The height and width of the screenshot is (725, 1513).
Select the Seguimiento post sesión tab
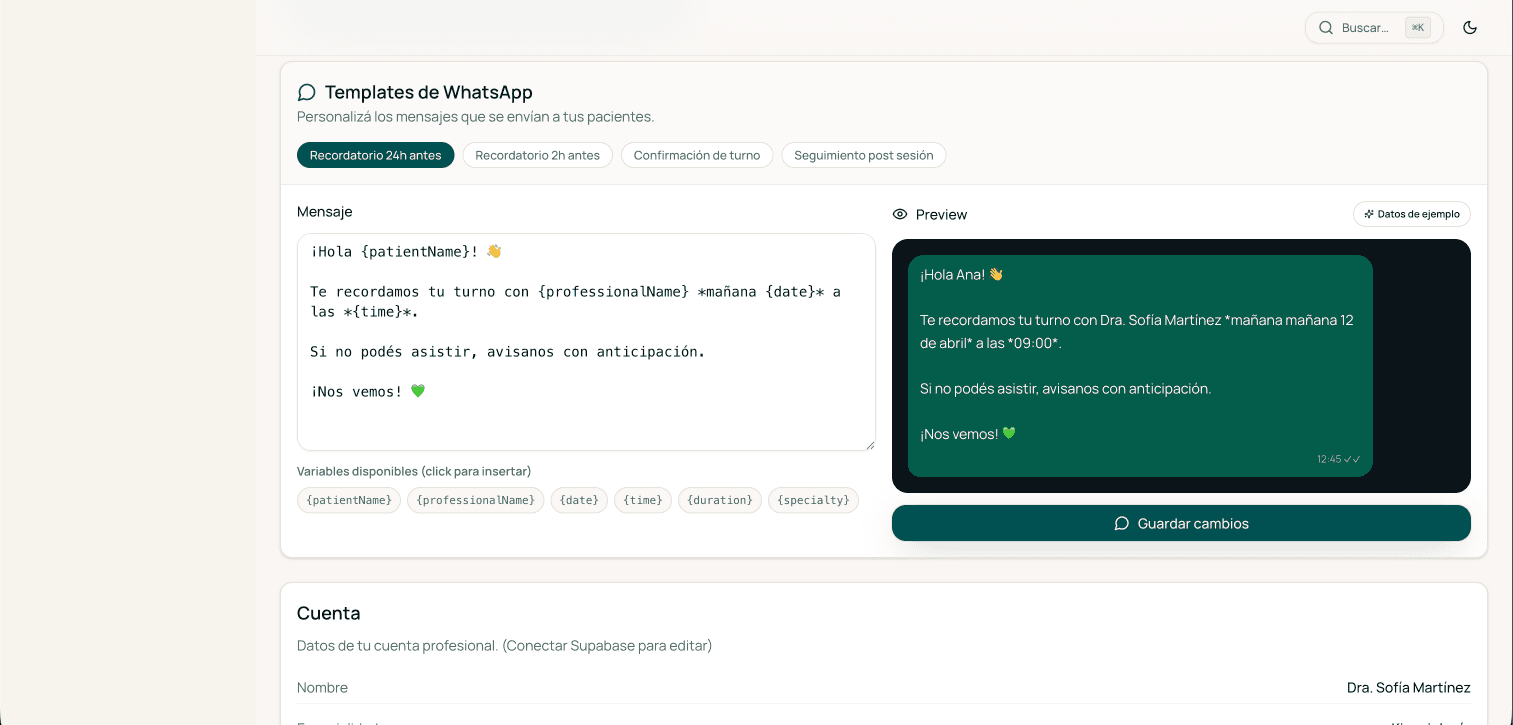pyautogui.click(x=863, y=155)
